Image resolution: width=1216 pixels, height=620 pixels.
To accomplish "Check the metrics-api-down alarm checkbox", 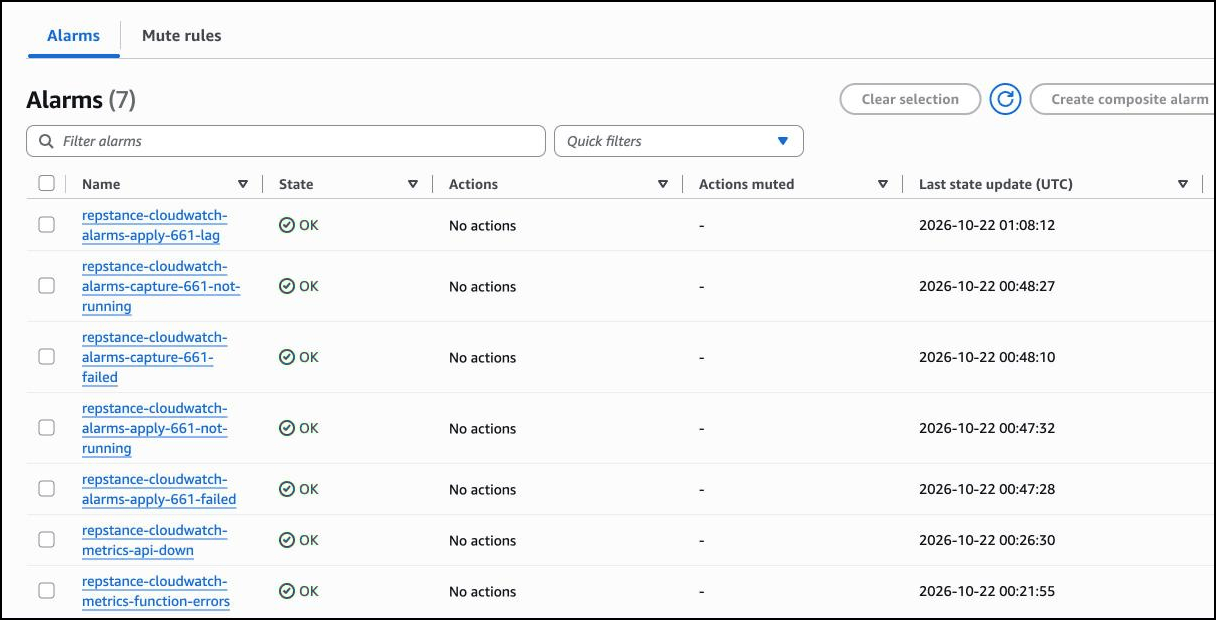I will [46, 540].
